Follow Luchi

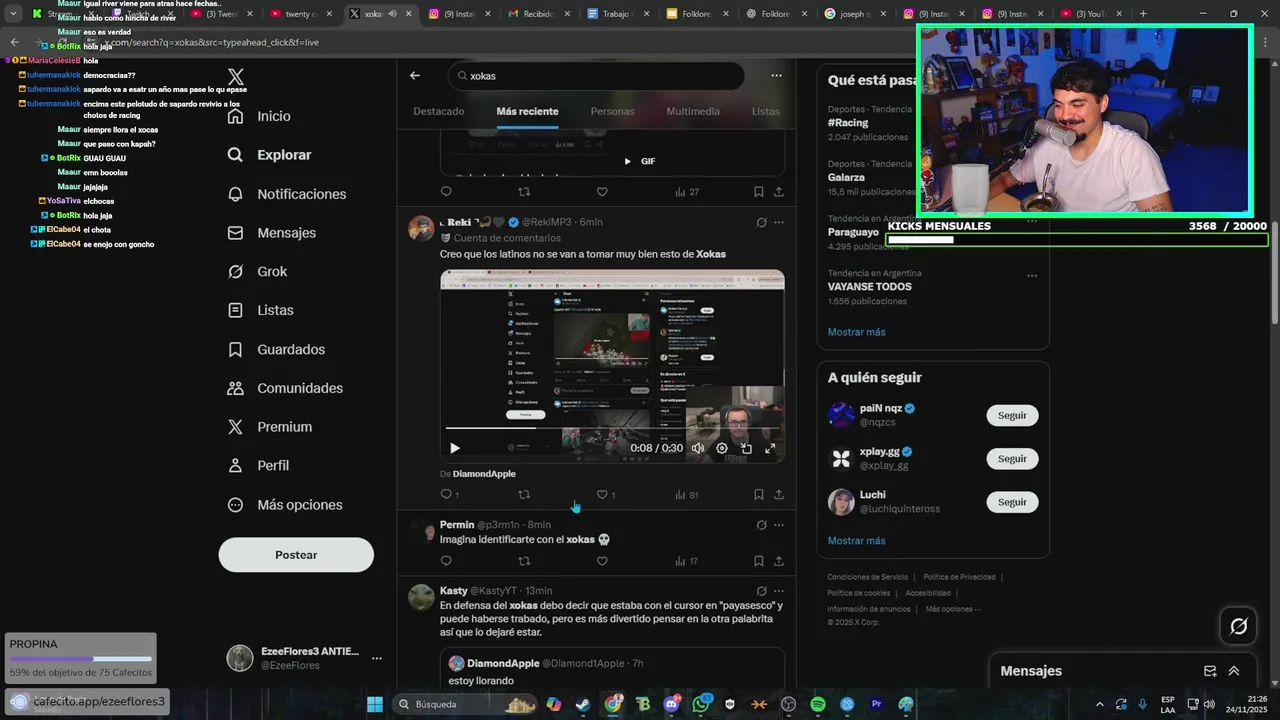tap(1012, 502)
